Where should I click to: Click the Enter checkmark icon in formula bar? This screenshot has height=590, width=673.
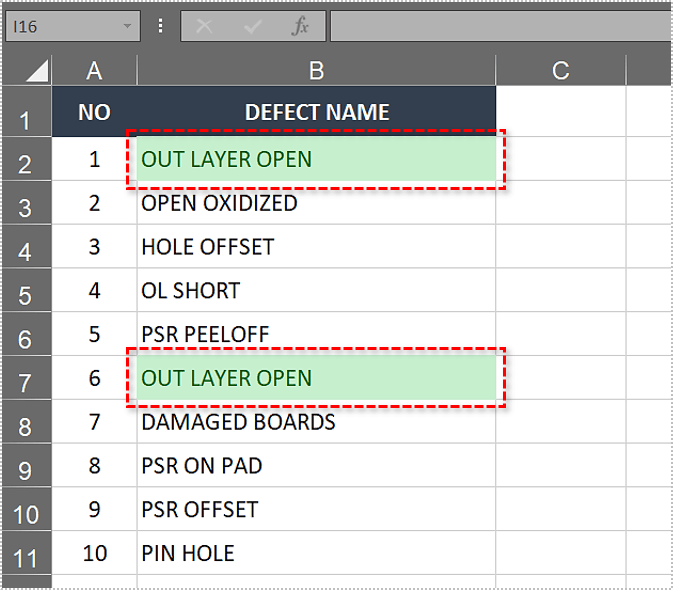click(252, 27)
